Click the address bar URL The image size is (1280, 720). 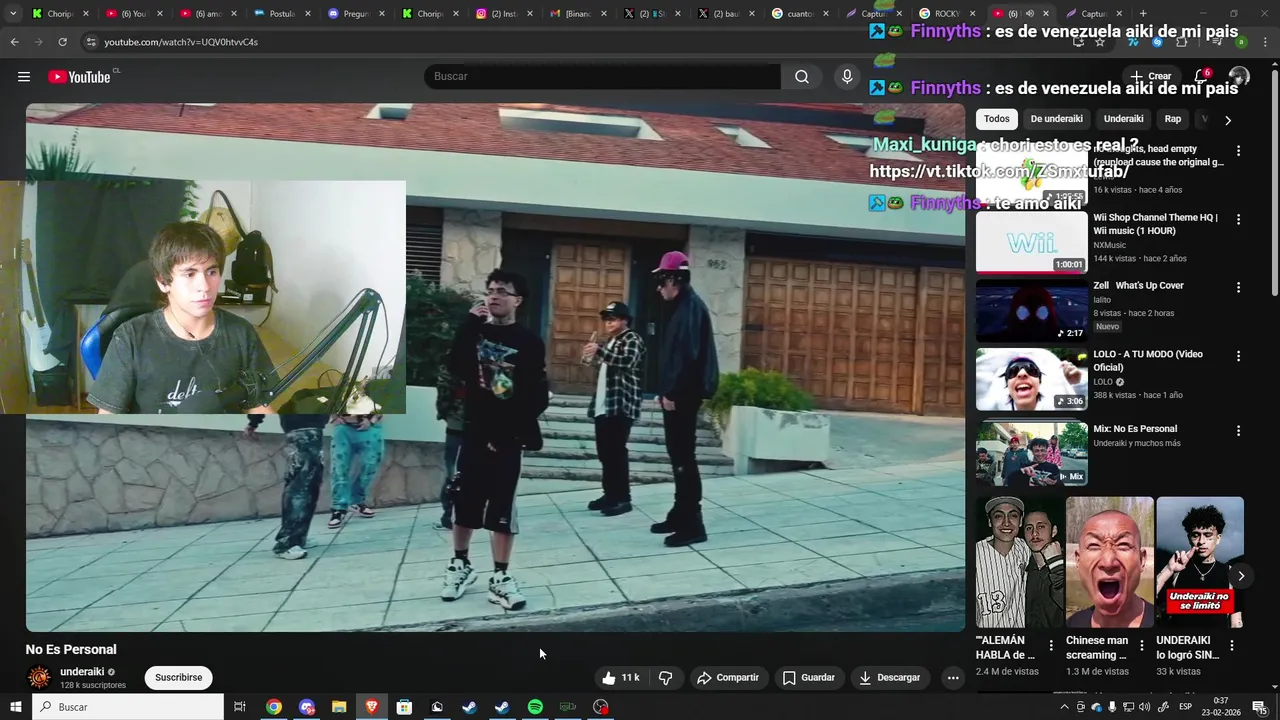tap(181, 42)
